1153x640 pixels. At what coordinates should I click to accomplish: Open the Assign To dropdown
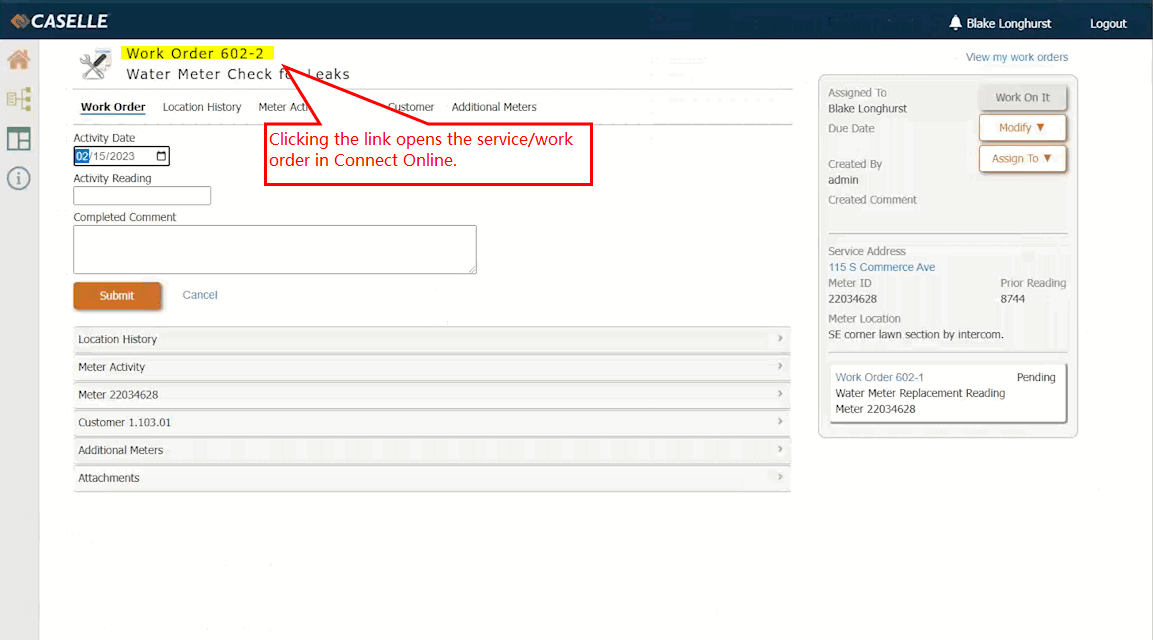click(1022, 159)
